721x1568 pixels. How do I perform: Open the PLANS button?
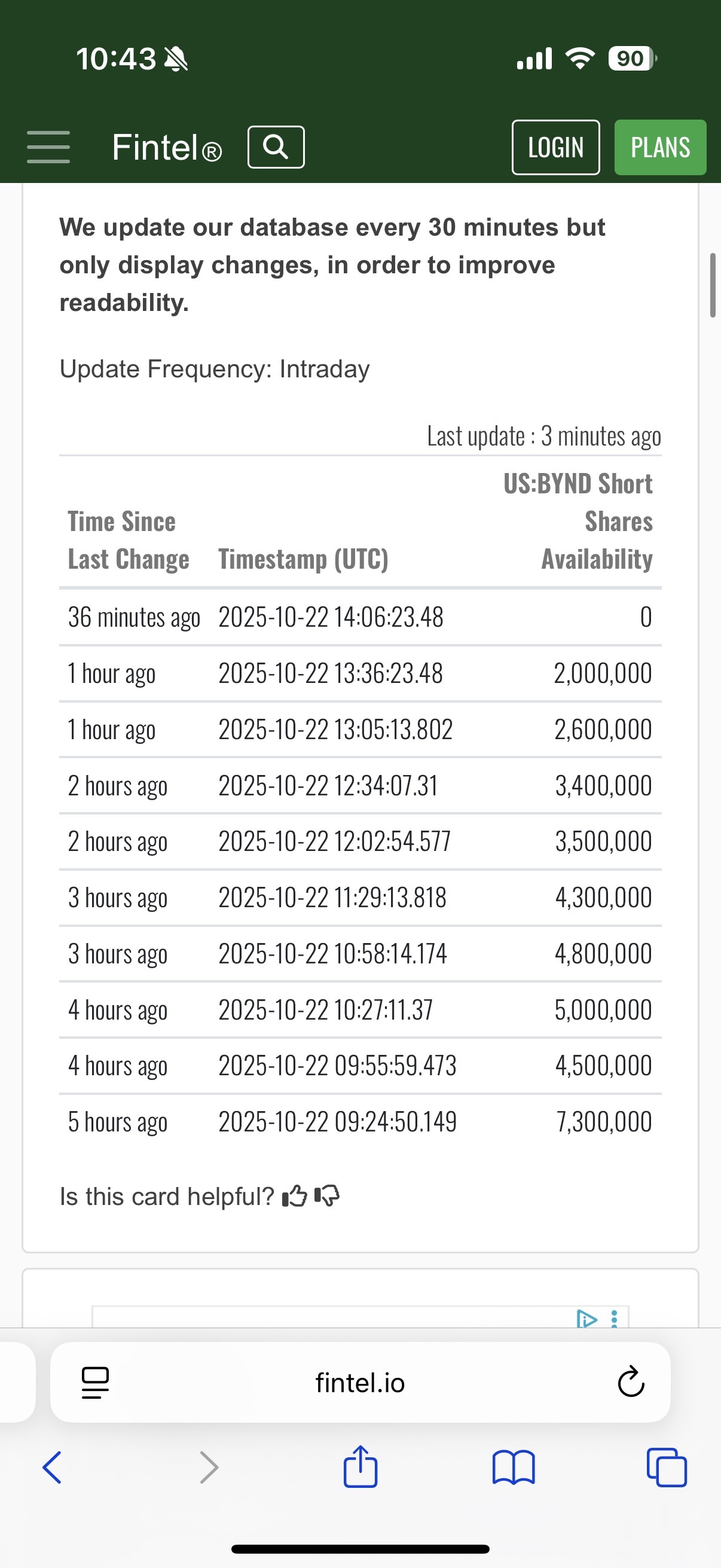tap(660, 147)
